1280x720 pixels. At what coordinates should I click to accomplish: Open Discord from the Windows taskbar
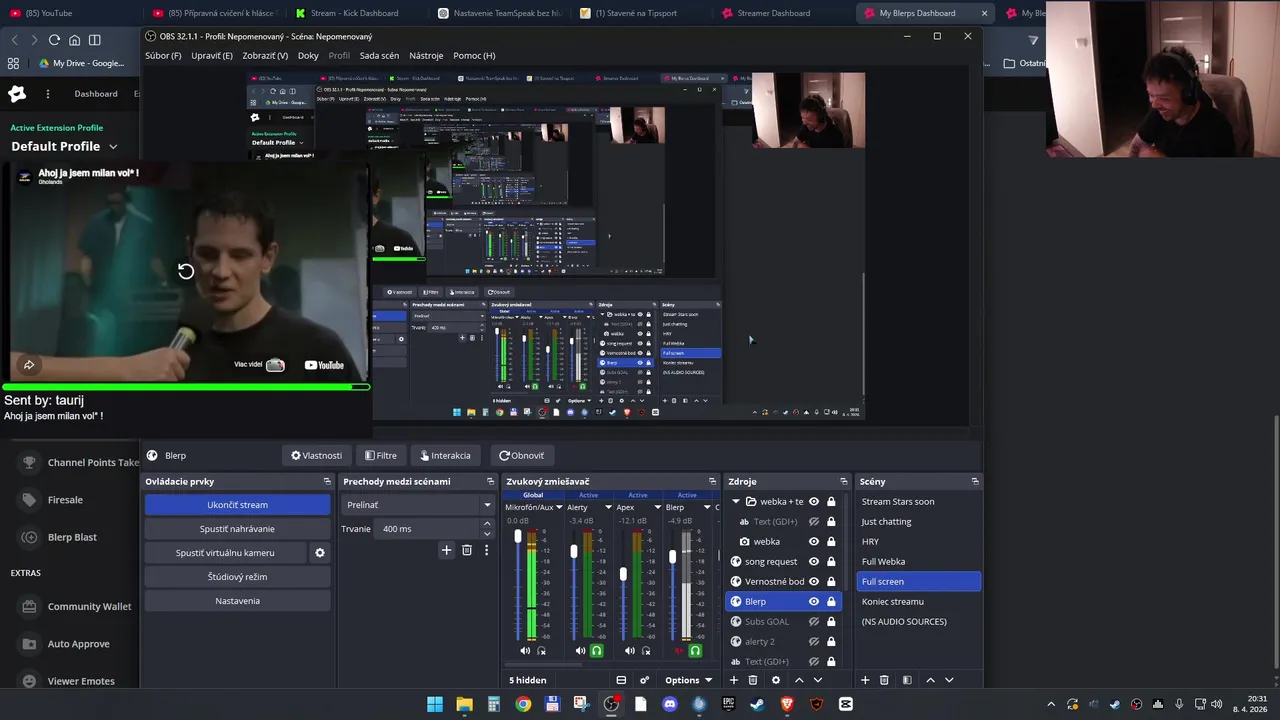tap(670, 704)
